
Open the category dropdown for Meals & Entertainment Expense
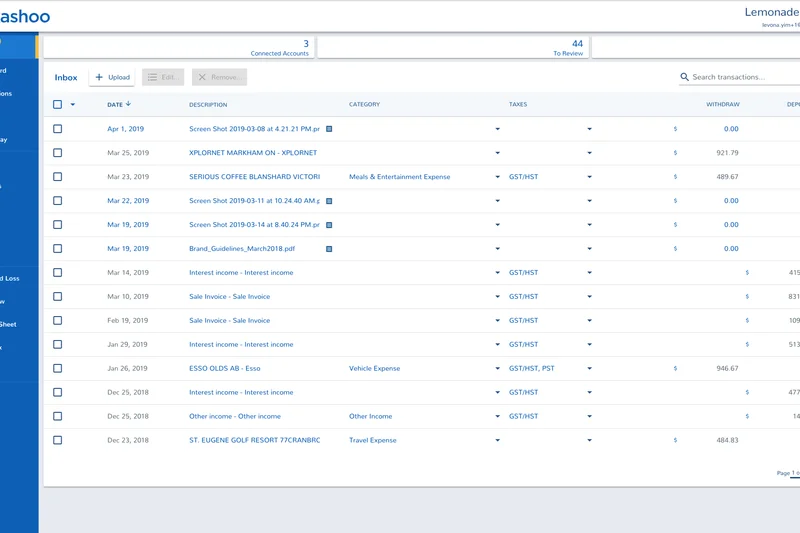497,177
